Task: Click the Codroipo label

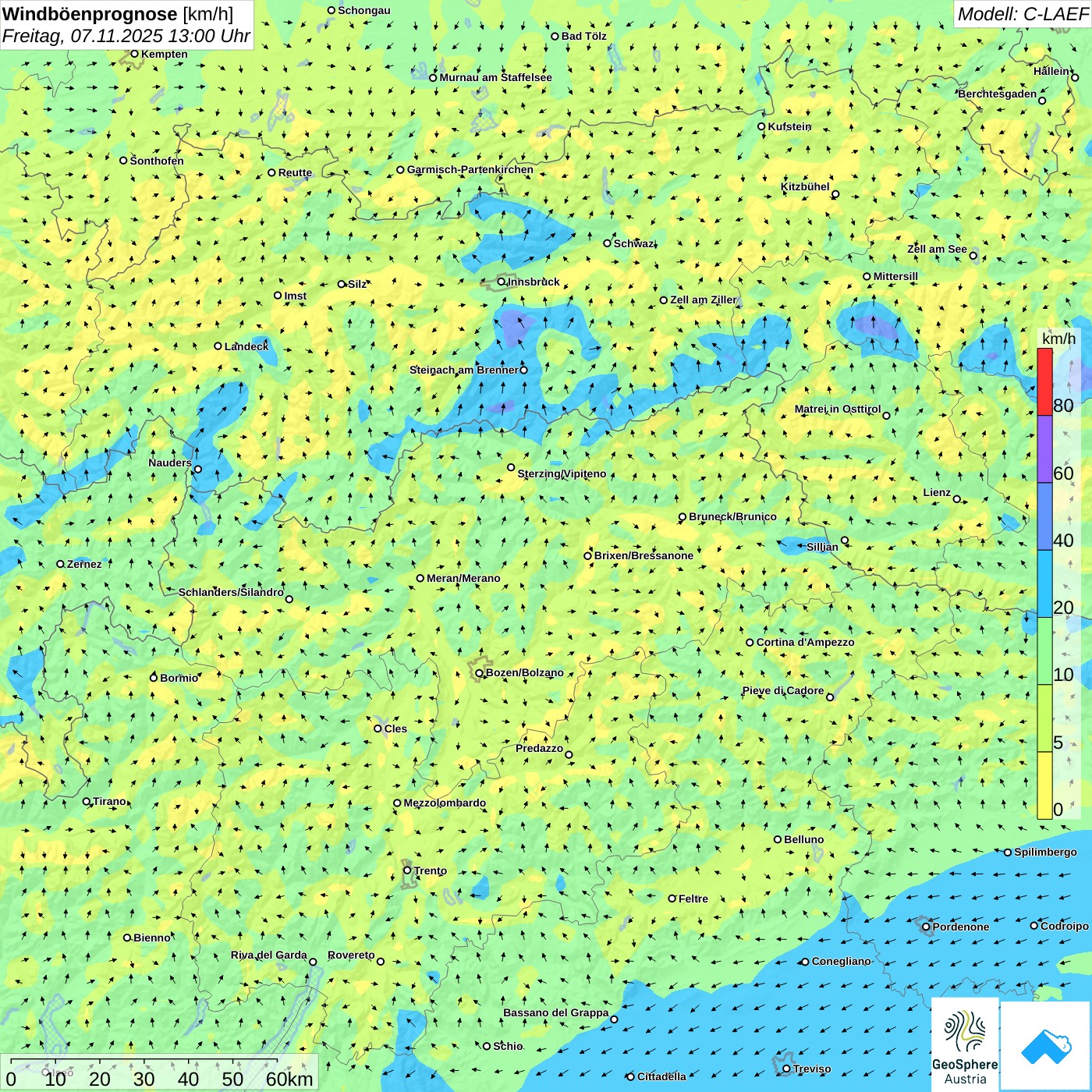Action: [1065, 926]
